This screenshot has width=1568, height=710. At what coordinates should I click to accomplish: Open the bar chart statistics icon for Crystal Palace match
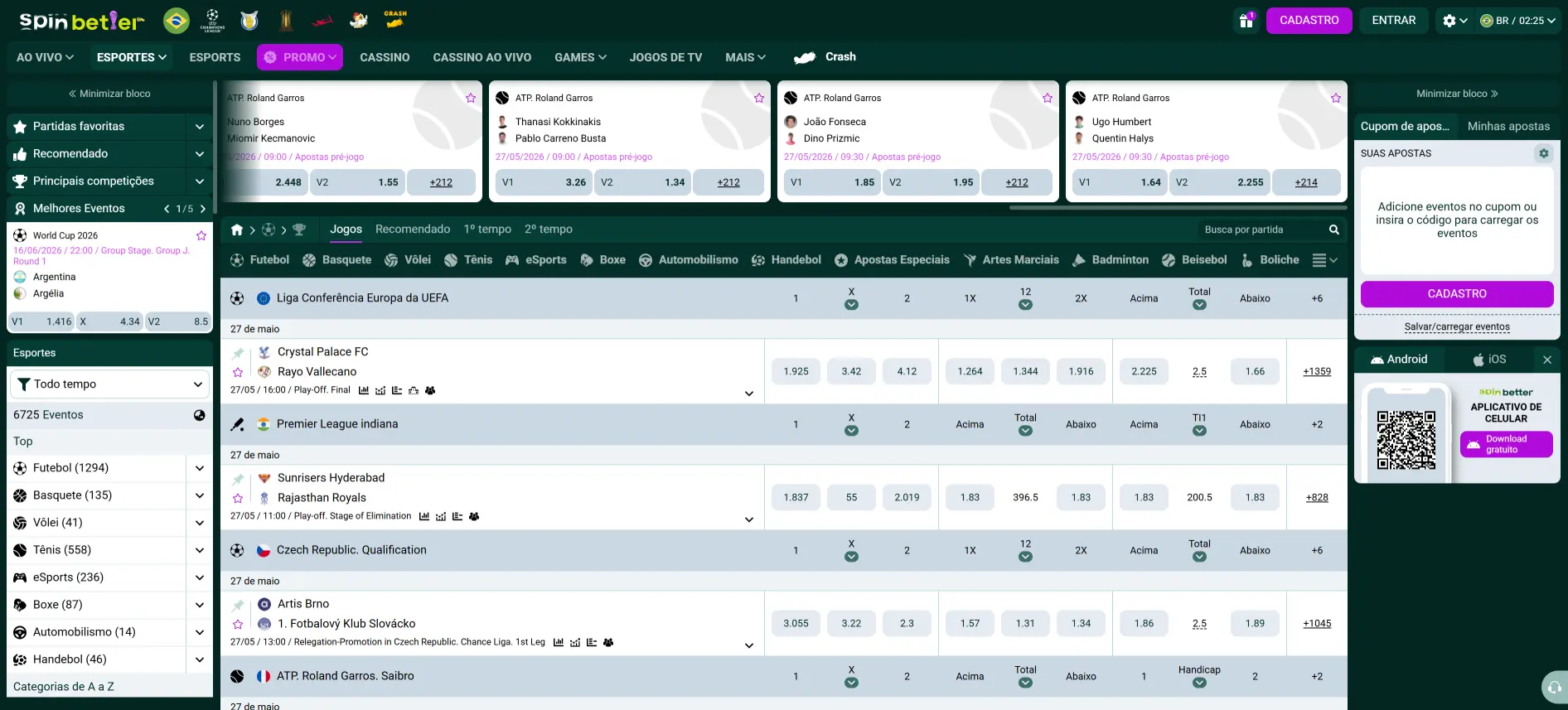[364, 390]
